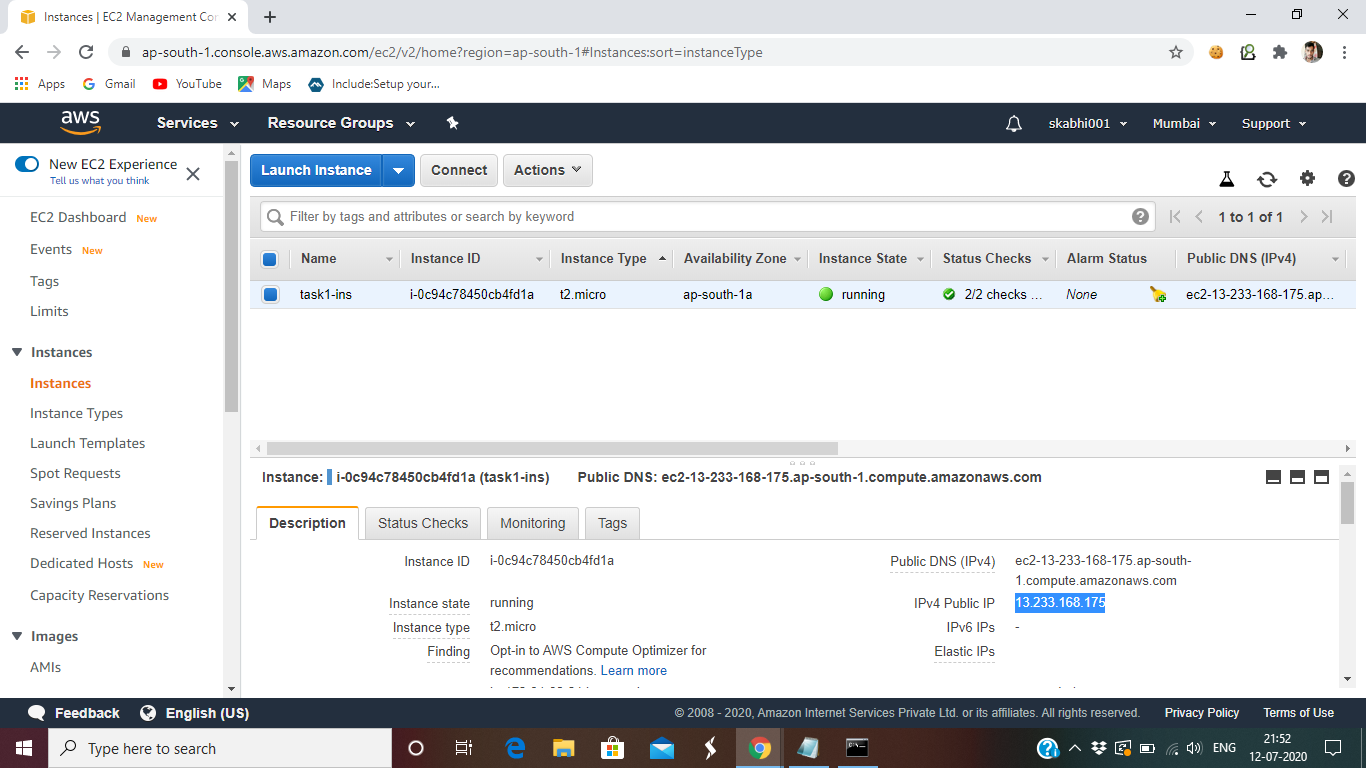Open the Mumbai region dropdown
Image resolution: width=1366 pixels, height=768 pixels.
tap(1185, 123)
